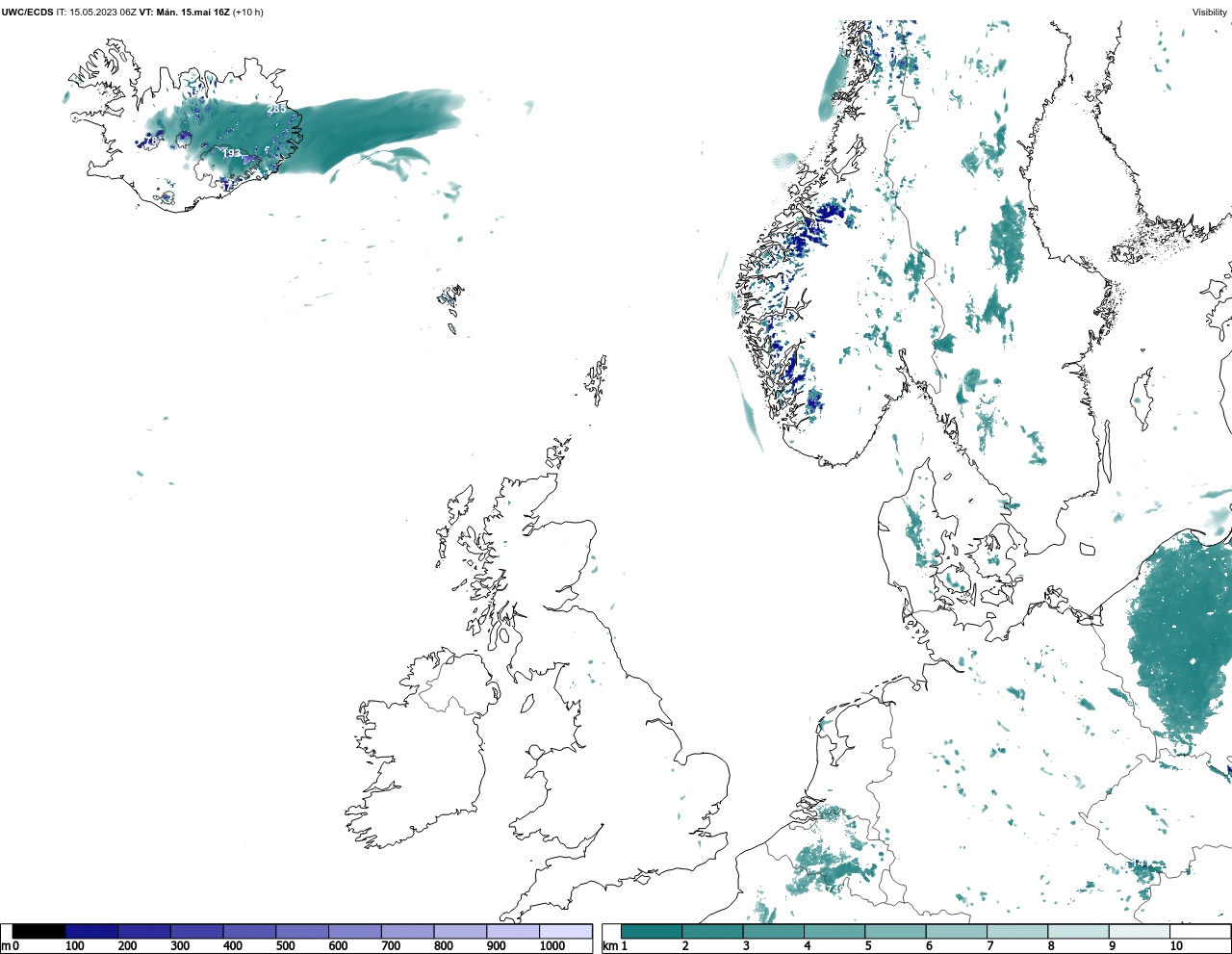Select the 8–9 km pale legend swatch
1232x954 pixels.
click(1079, 931)
